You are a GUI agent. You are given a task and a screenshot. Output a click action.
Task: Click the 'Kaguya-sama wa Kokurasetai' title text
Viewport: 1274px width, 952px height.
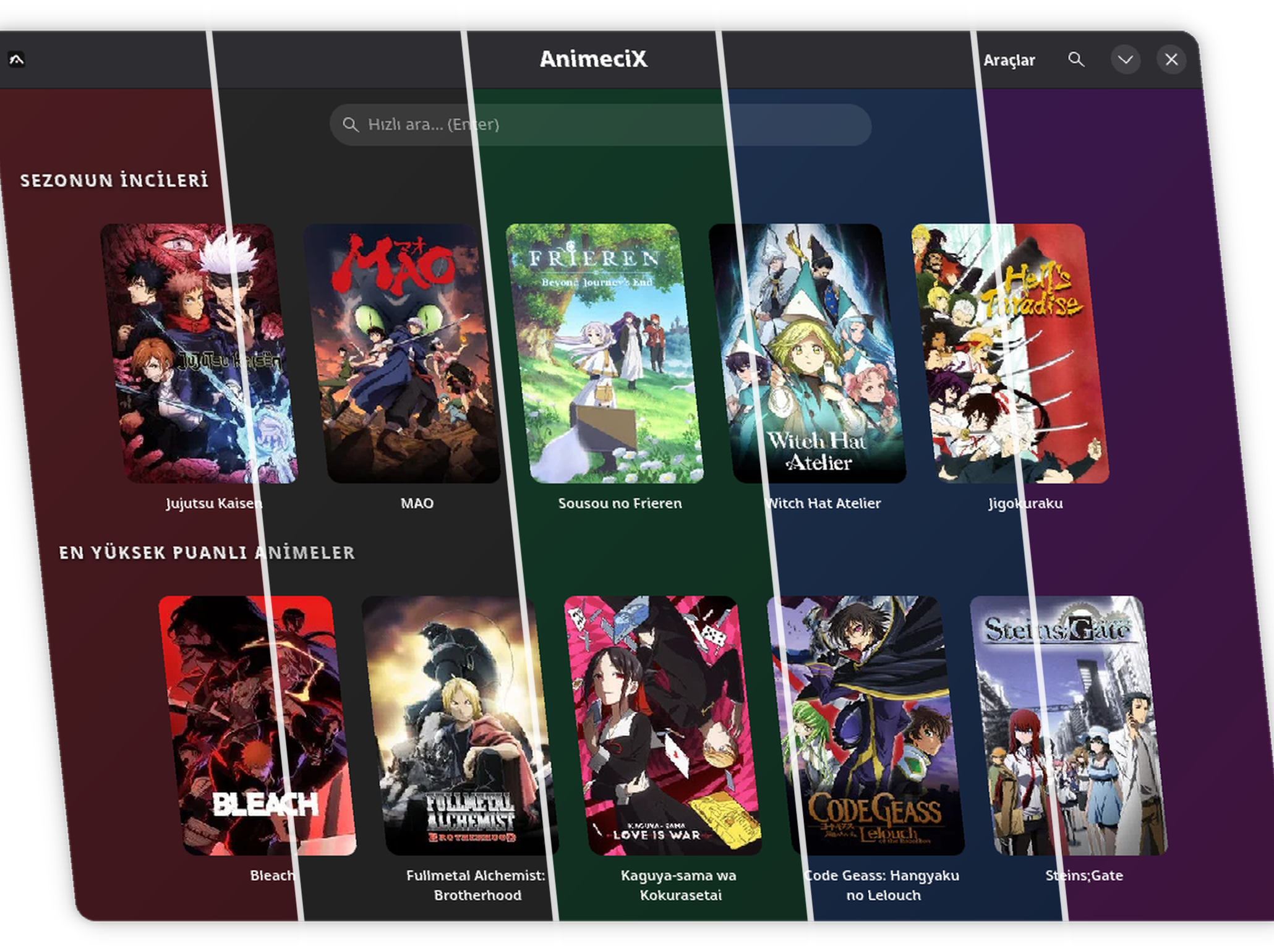(678, 885)
